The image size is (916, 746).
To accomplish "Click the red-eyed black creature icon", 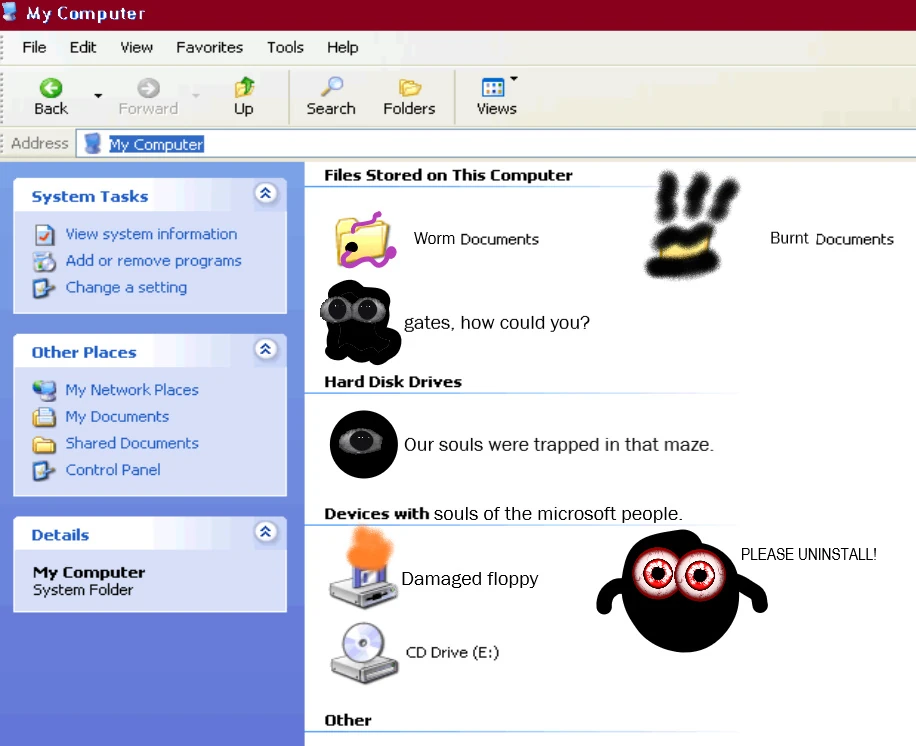I will click(682, 591).
